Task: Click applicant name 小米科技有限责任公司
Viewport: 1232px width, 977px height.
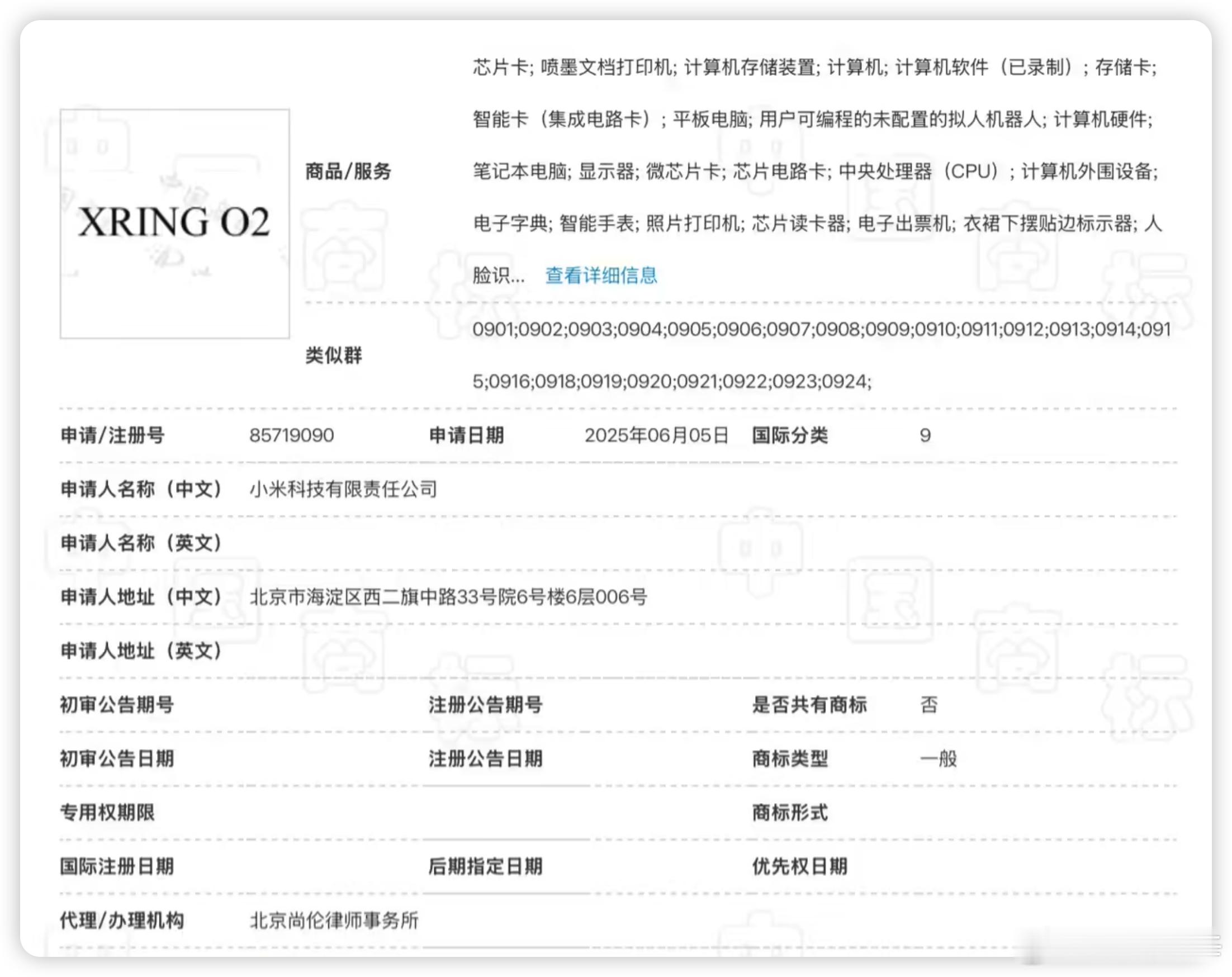Action: [x=343, y=489]
